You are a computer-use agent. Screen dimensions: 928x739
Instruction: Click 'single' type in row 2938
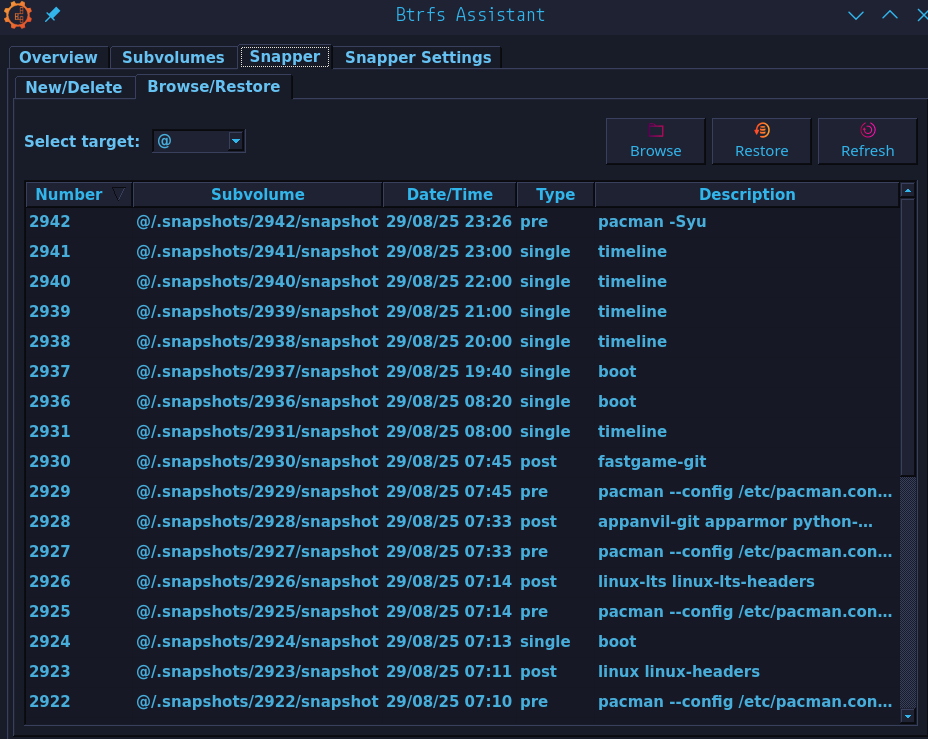tap(545, 342)
